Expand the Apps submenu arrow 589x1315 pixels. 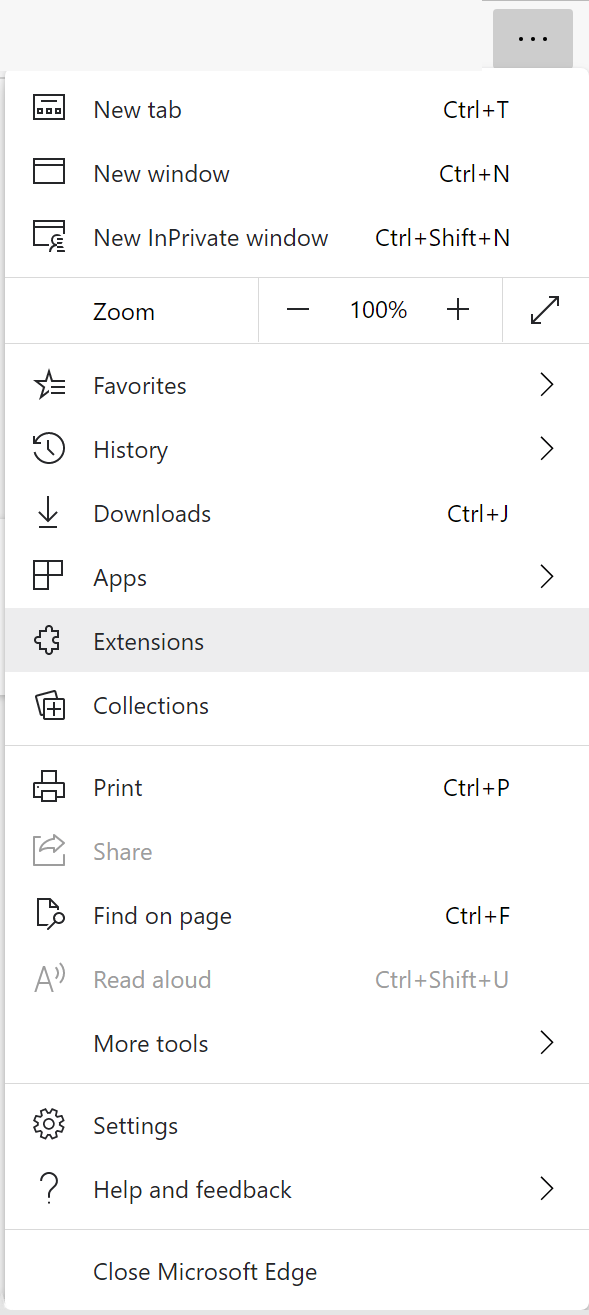pyautogui.click(x=546, y=577)
